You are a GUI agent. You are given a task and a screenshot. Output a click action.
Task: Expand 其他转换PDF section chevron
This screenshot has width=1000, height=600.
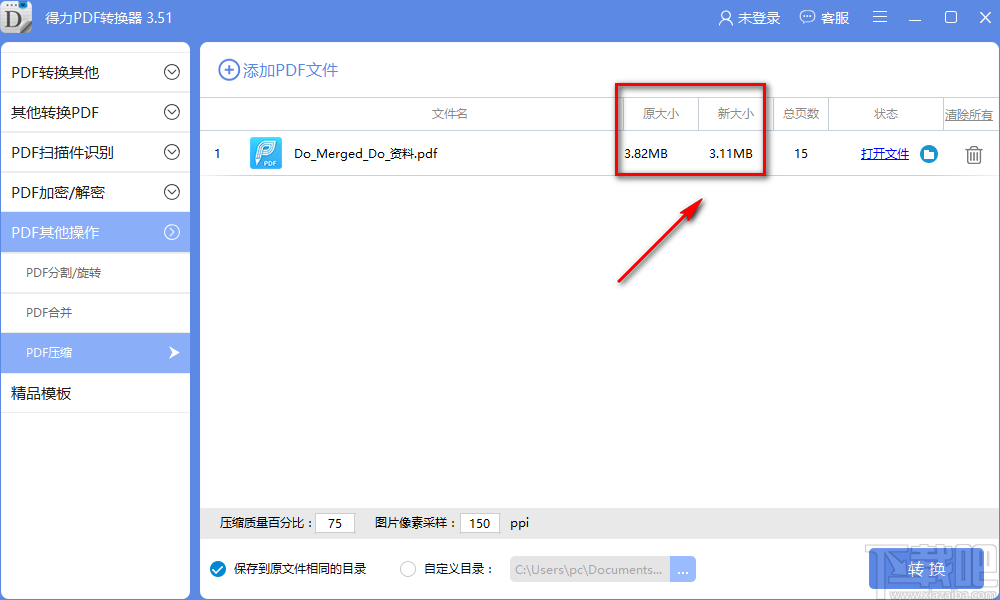[x=172, y=112]
